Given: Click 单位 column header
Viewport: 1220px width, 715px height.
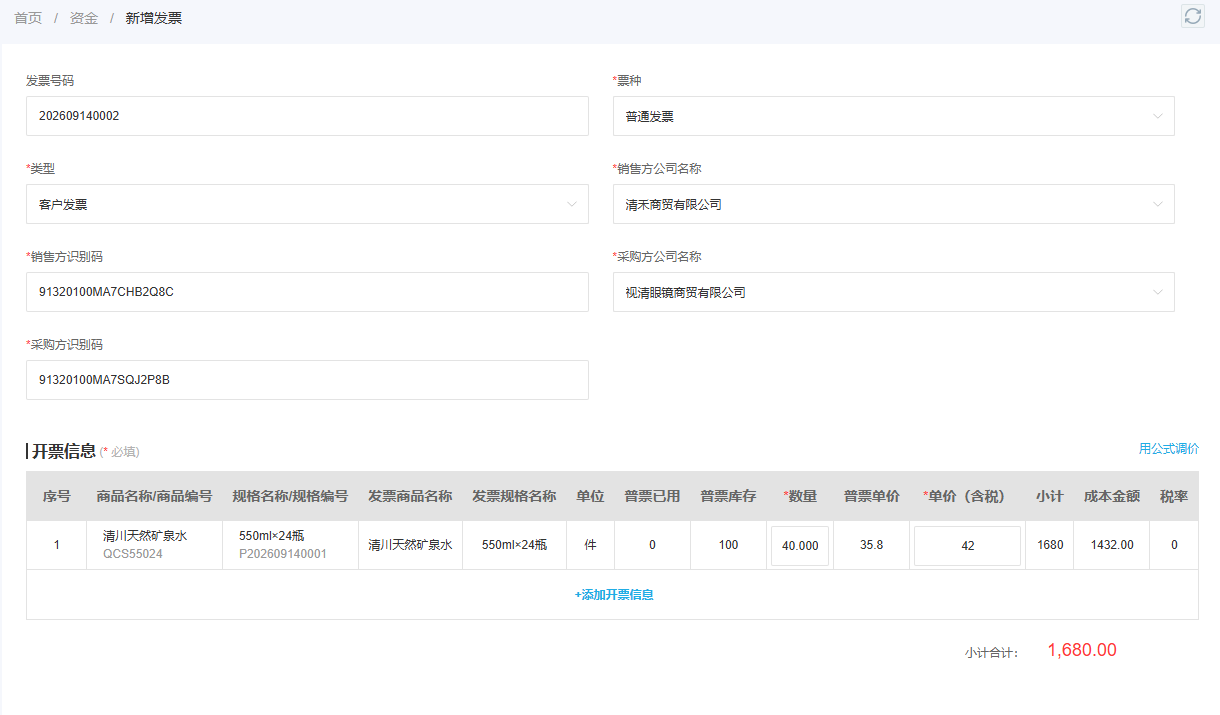Looking at the screenshot, I should click(x=590, y=496).
